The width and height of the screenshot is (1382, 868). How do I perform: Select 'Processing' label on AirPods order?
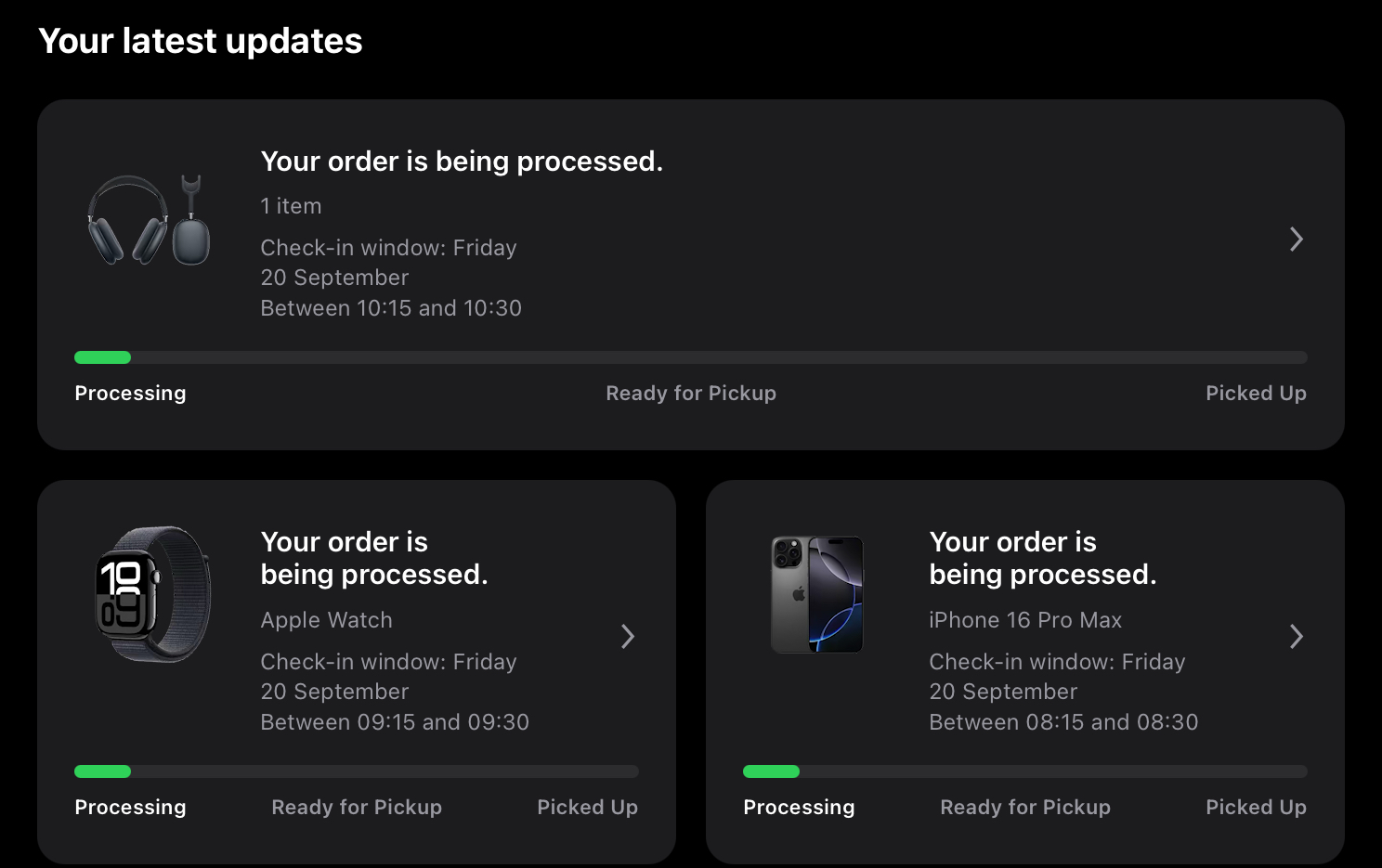click(x=130, y=394)
